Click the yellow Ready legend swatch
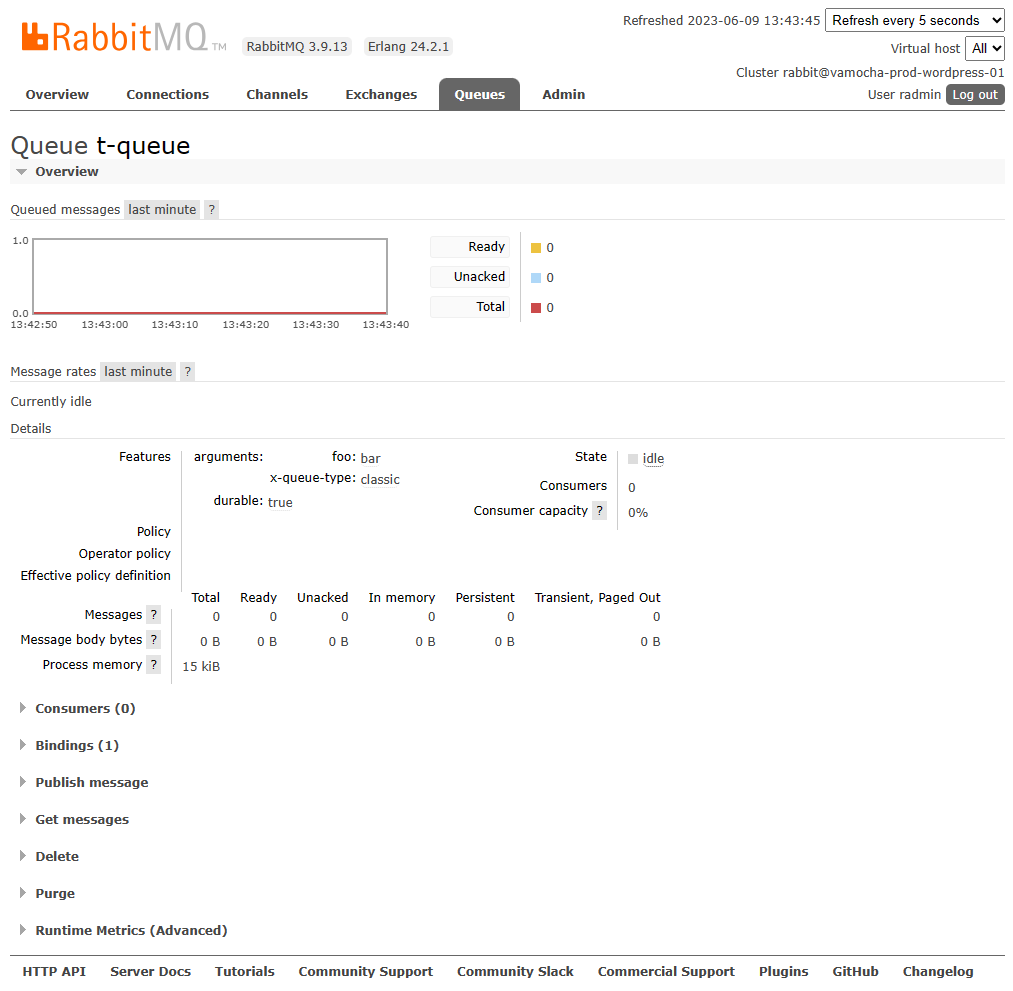Image resolution: width=1013 pixels, height=991 pixels. (536, 248)
